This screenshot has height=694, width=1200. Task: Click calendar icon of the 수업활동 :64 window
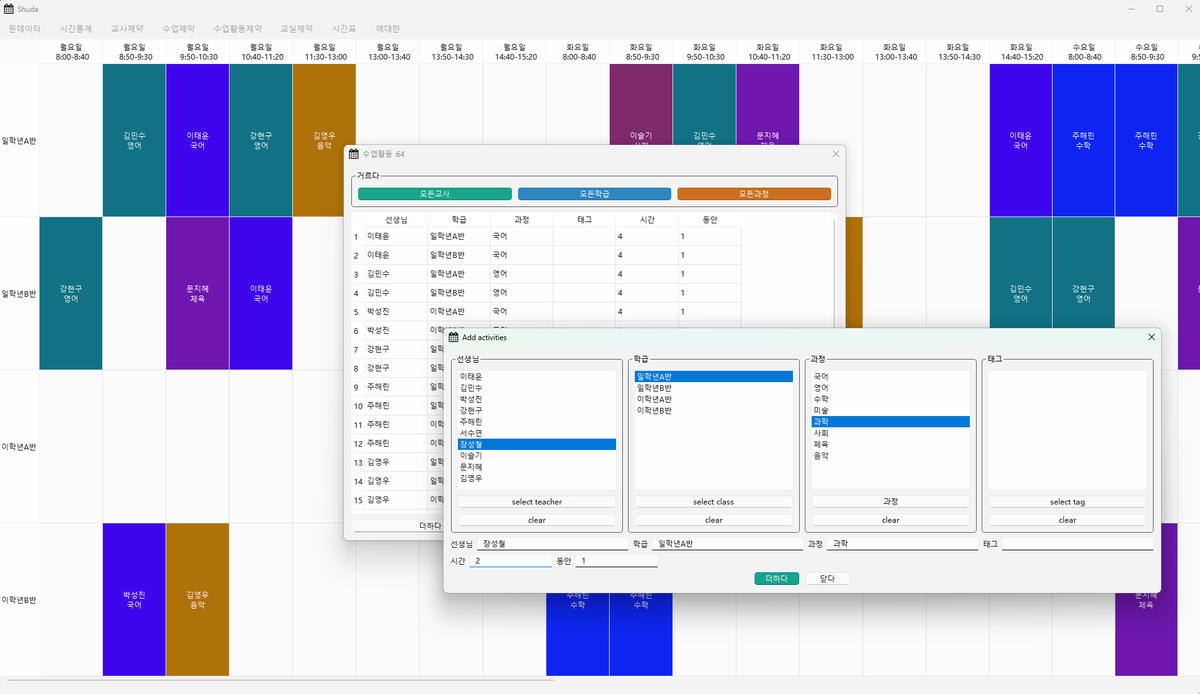click(x=353, y=154)
